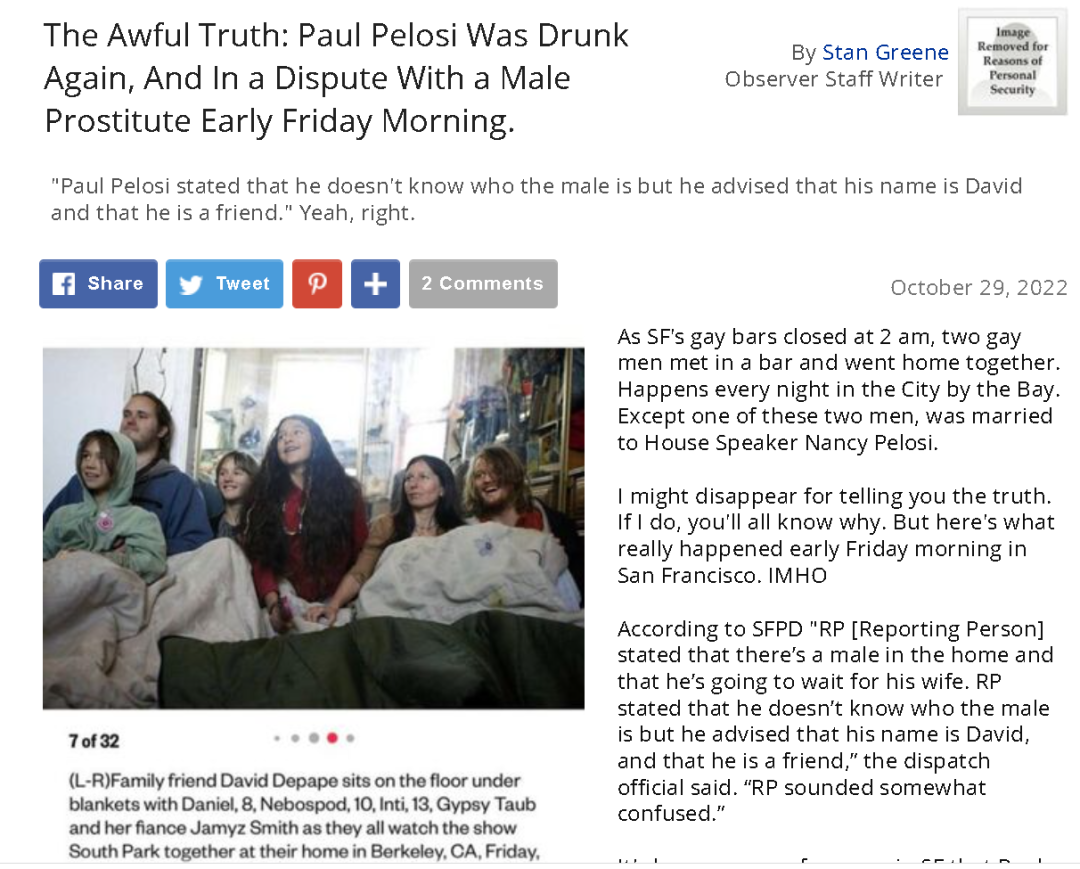Open author Stan Greene's profile link

point(885,52)
